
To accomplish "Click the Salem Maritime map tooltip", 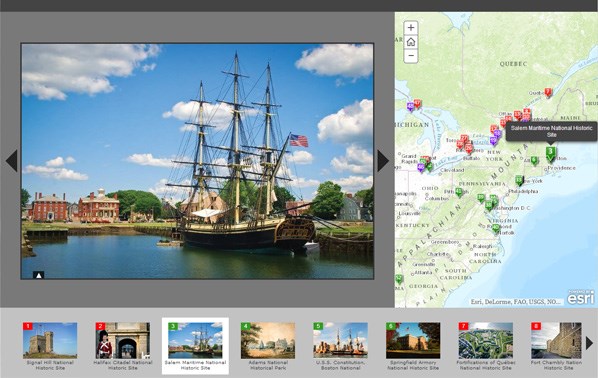I will [x=551, y=132].
